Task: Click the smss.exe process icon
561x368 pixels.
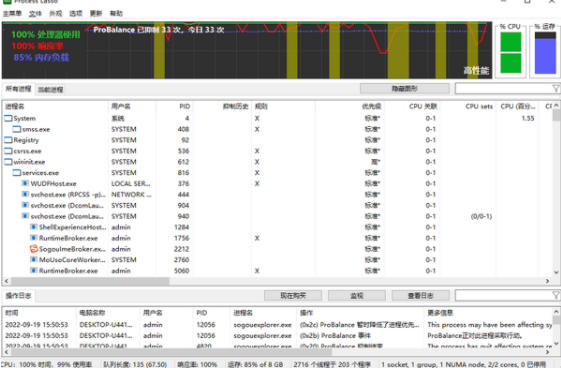Action: pos(17,129)
